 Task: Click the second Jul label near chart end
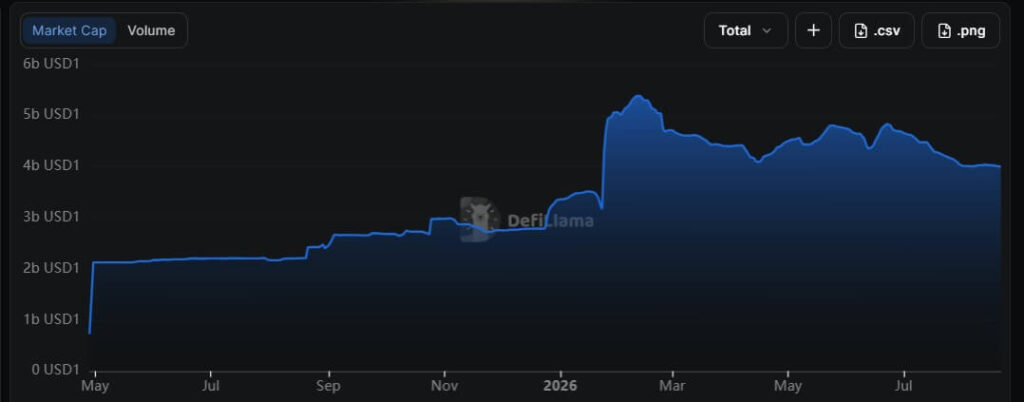[x=904, y=386]
